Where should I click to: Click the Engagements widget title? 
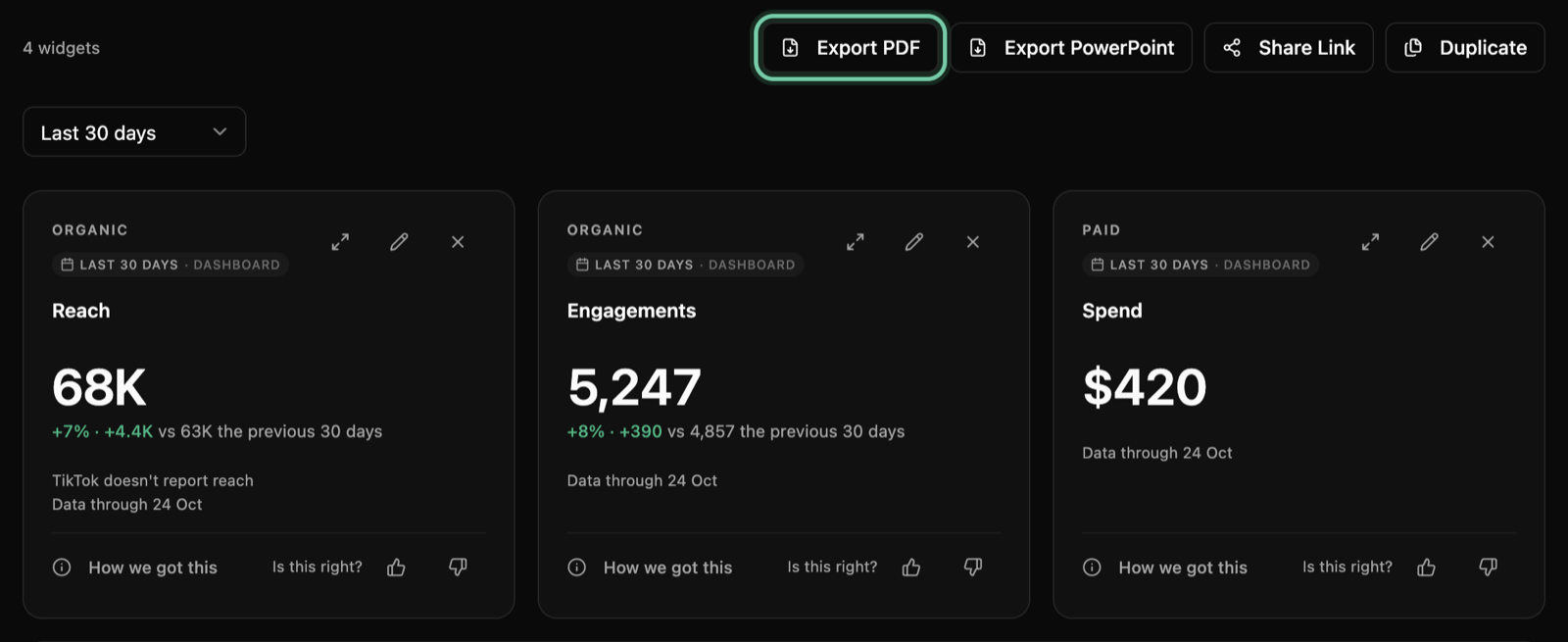click(632, 311)
